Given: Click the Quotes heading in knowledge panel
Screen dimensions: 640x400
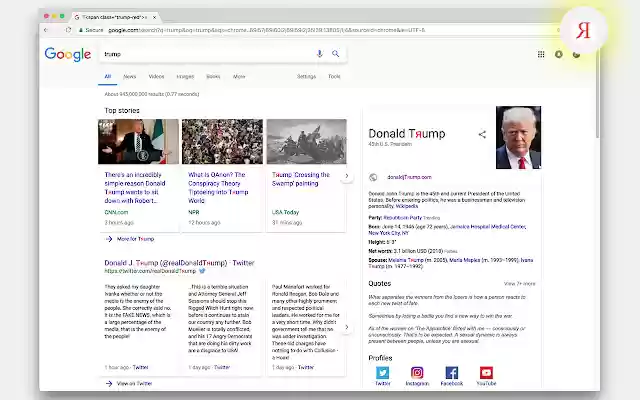Looking at the screenshot, I should pos(380,283).
